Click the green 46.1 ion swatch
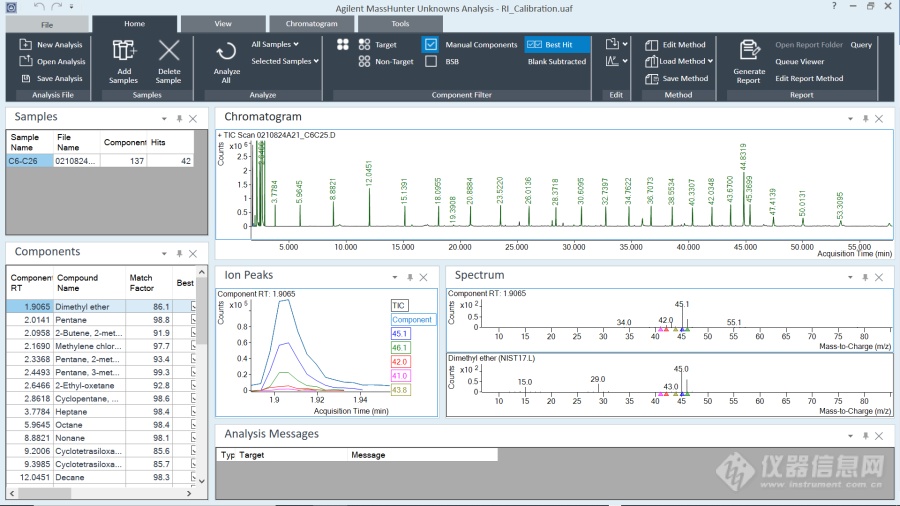This screenshot has height=506, width=900. pyautogui.click(x=400, y=348)
